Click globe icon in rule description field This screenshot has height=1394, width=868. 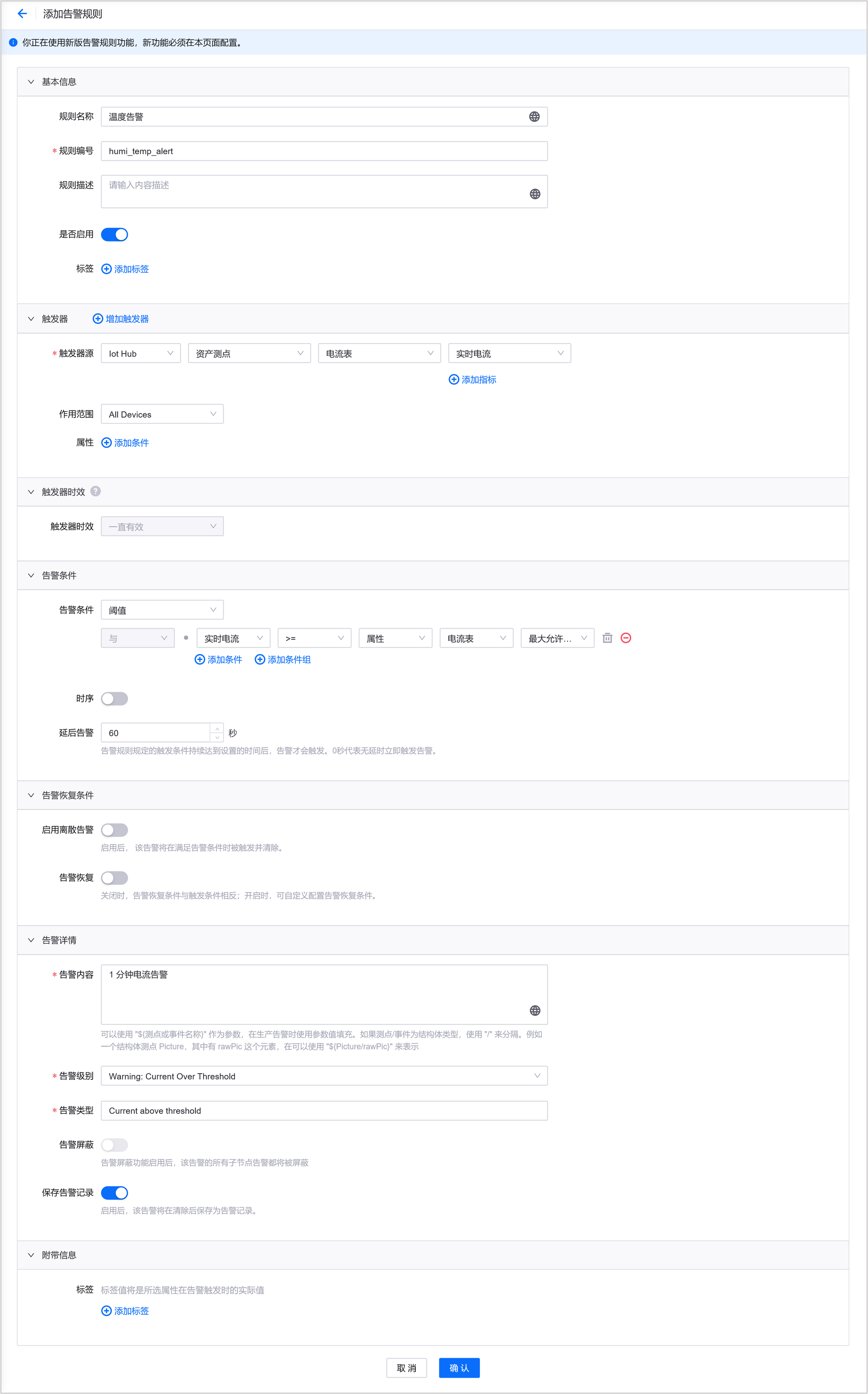pos(535,194)
